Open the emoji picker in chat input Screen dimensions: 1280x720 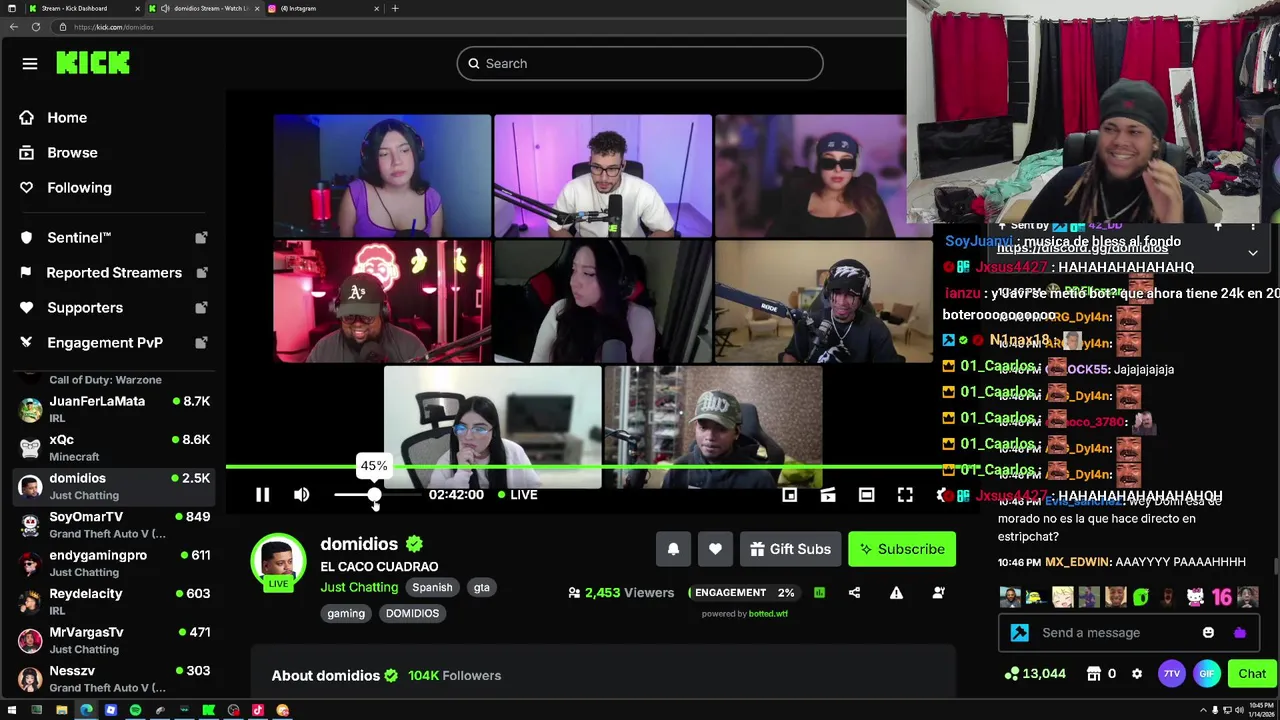[1208, 633]
